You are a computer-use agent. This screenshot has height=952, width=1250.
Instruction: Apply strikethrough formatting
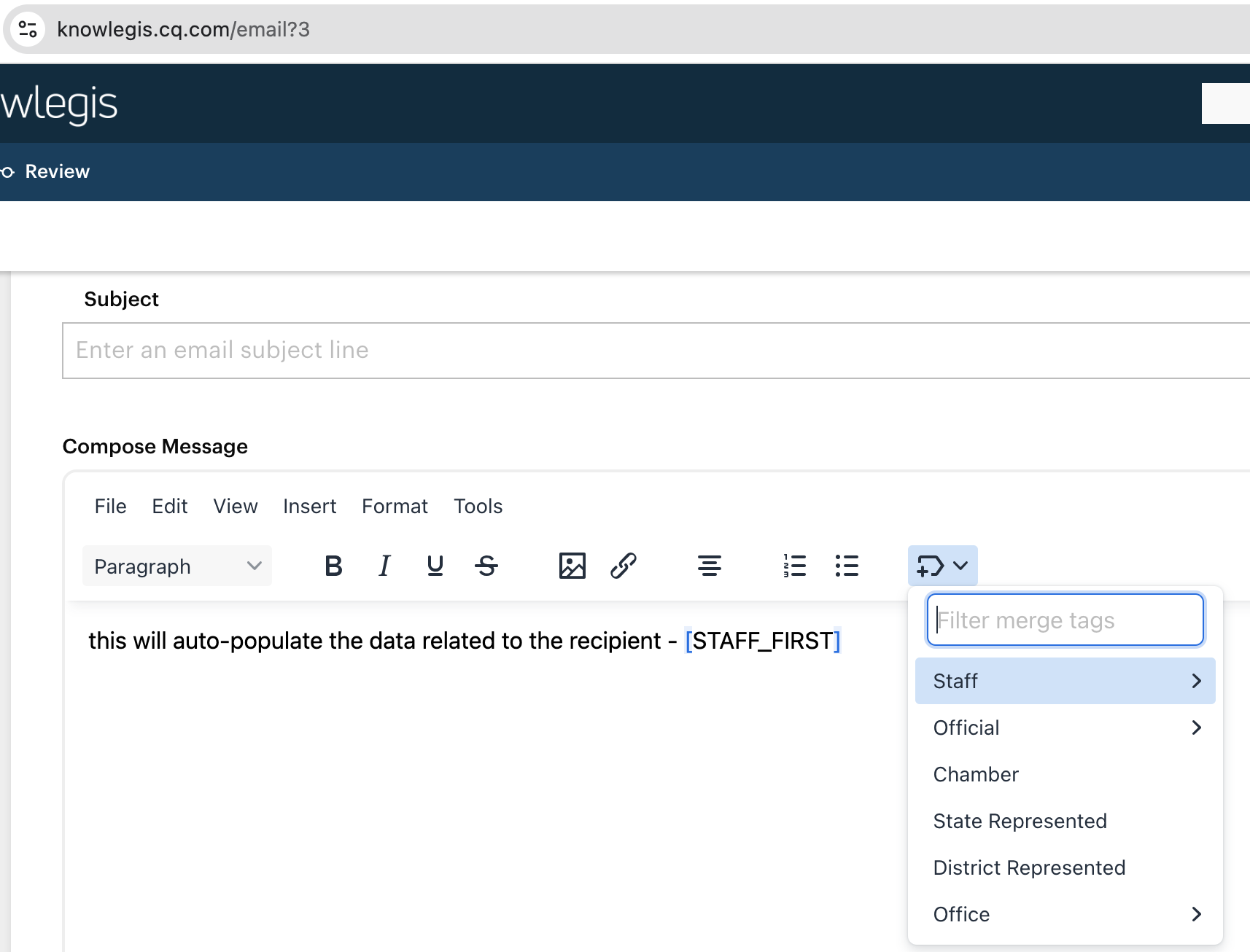tap(486, 566)
